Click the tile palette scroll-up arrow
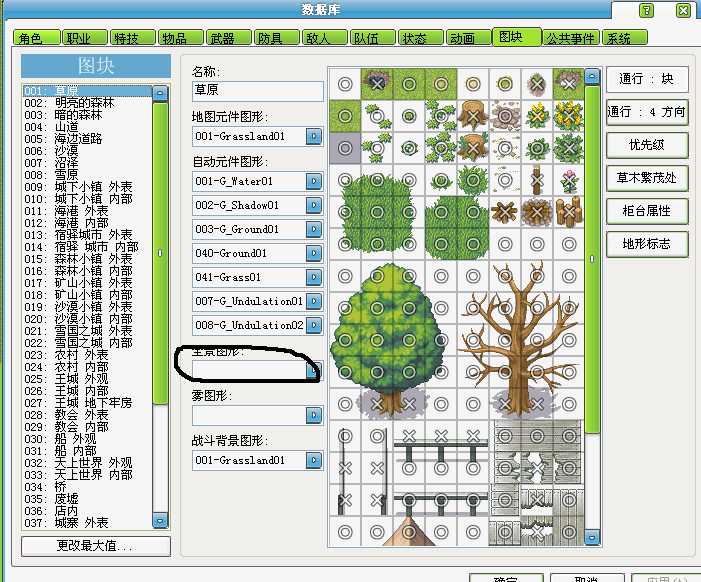Viewport: 701px width, 582px height. coord(592,76)
